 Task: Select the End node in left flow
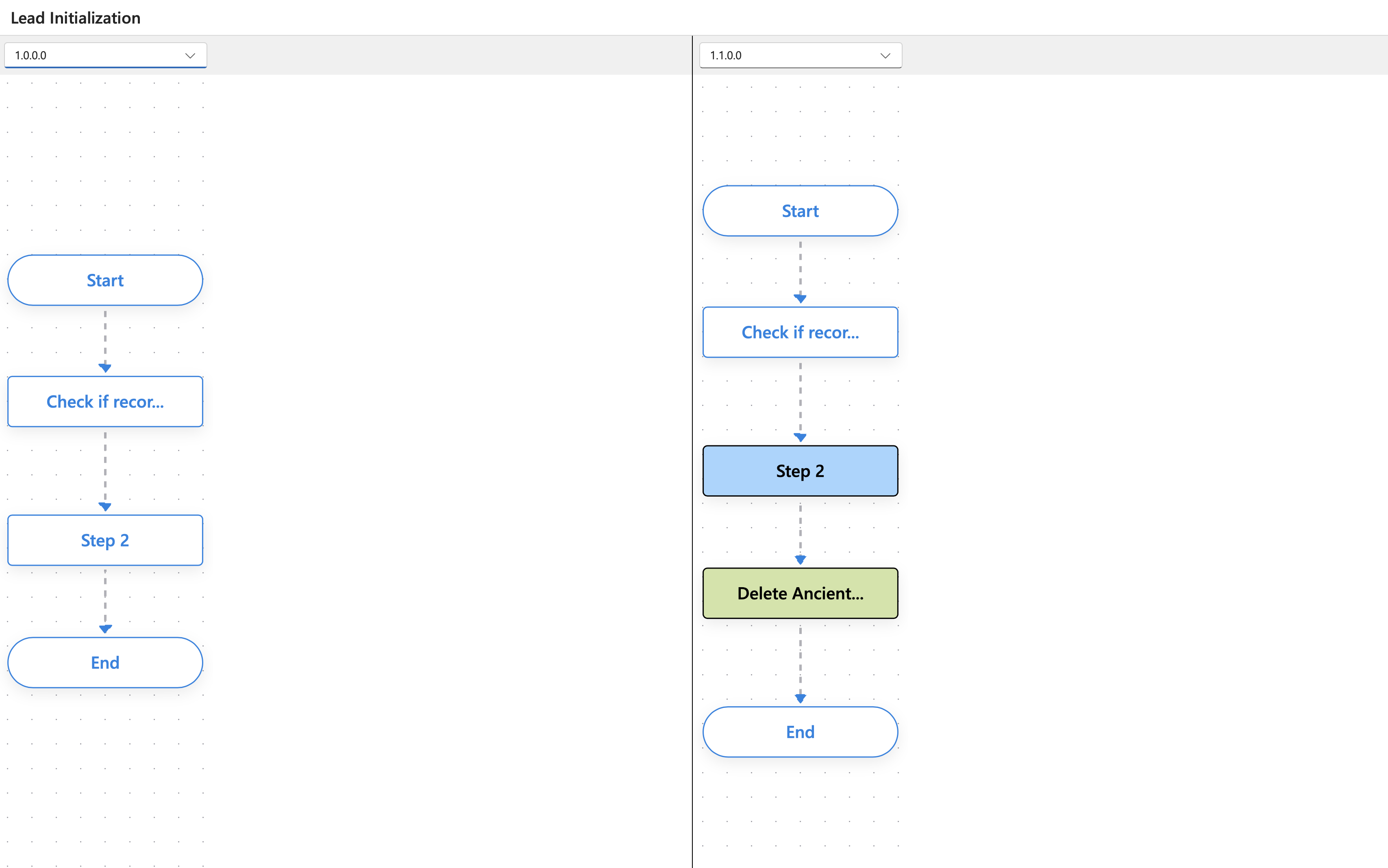[105, 662]
